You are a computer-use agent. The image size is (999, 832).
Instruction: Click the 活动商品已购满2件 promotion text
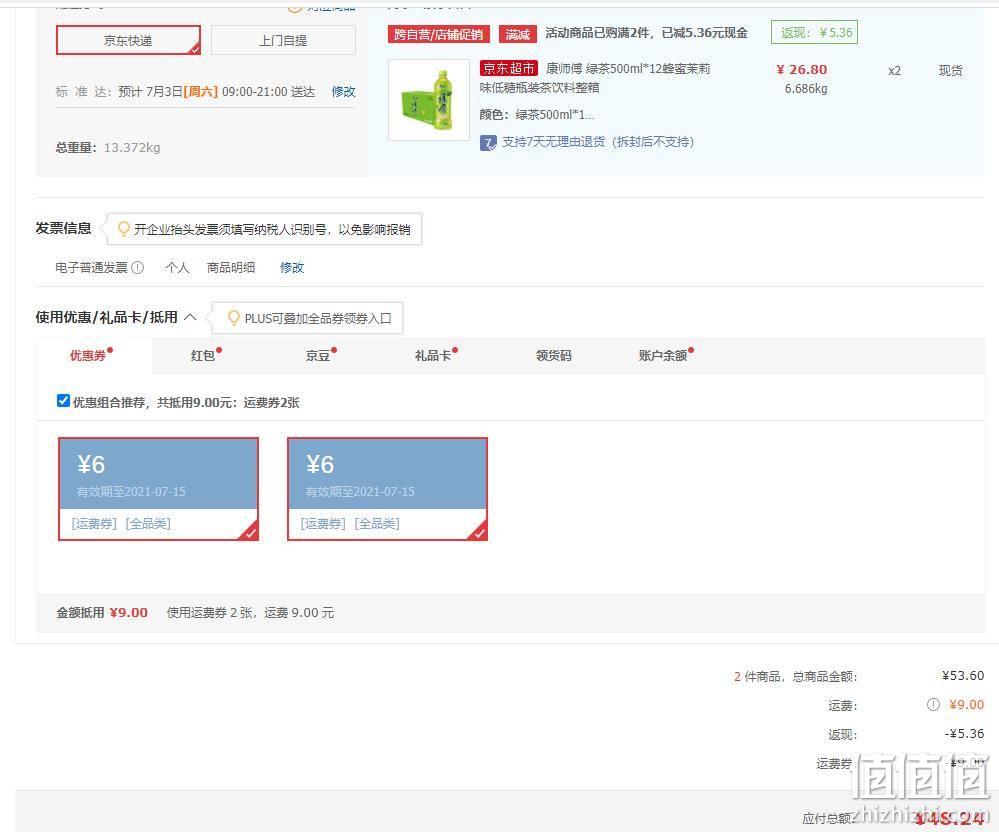point(646,33)
